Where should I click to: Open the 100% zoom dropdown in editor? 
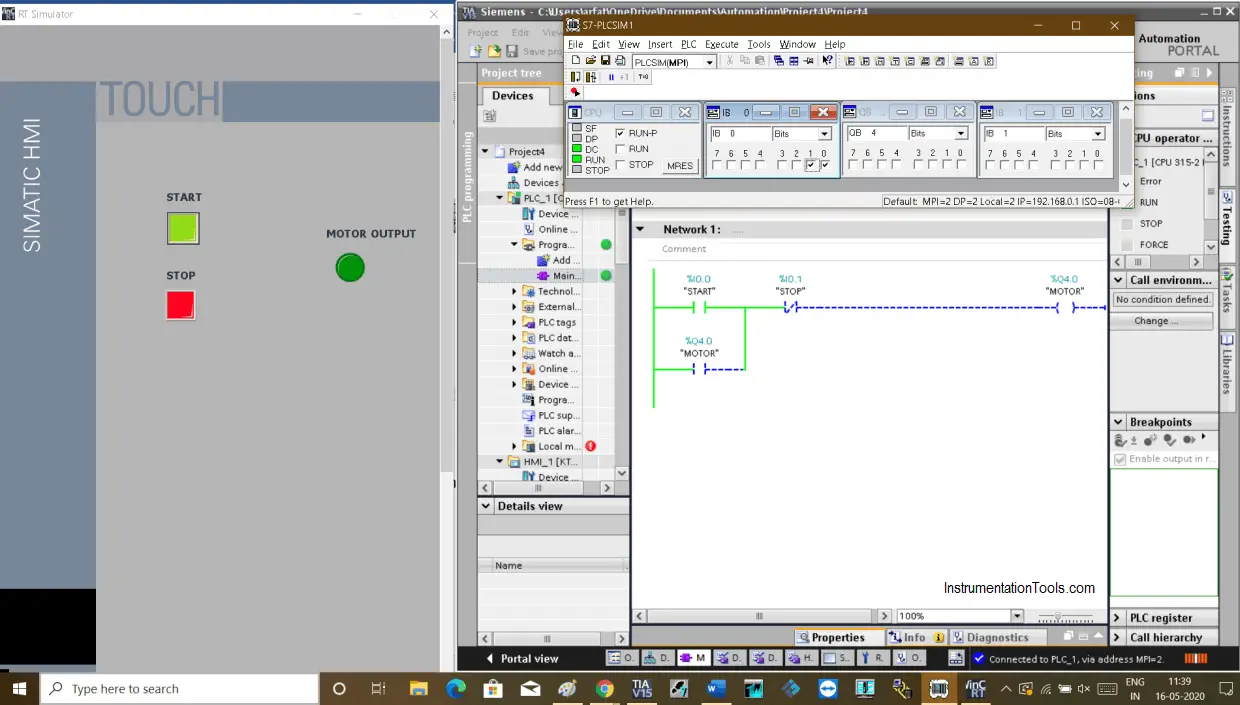pyautogui.click(x=1017, y=616)
